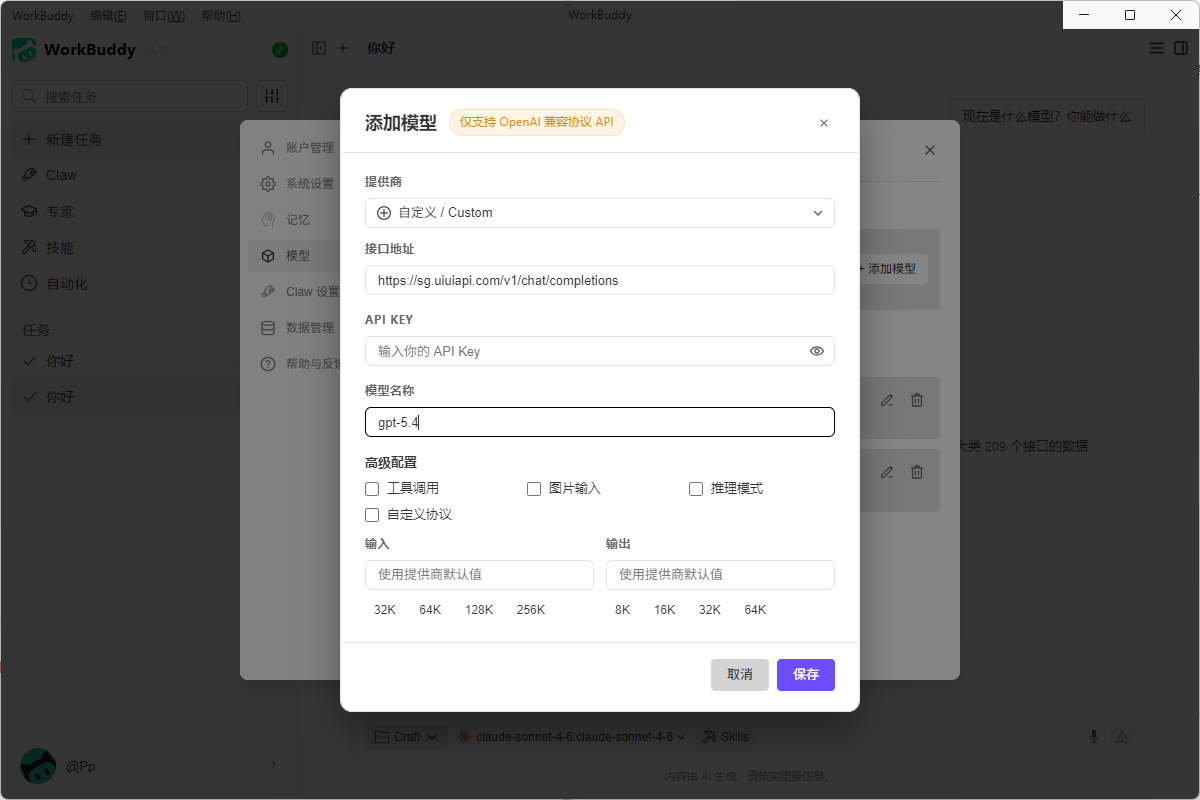Click the filter sliders icon beside search

[272, 96]
